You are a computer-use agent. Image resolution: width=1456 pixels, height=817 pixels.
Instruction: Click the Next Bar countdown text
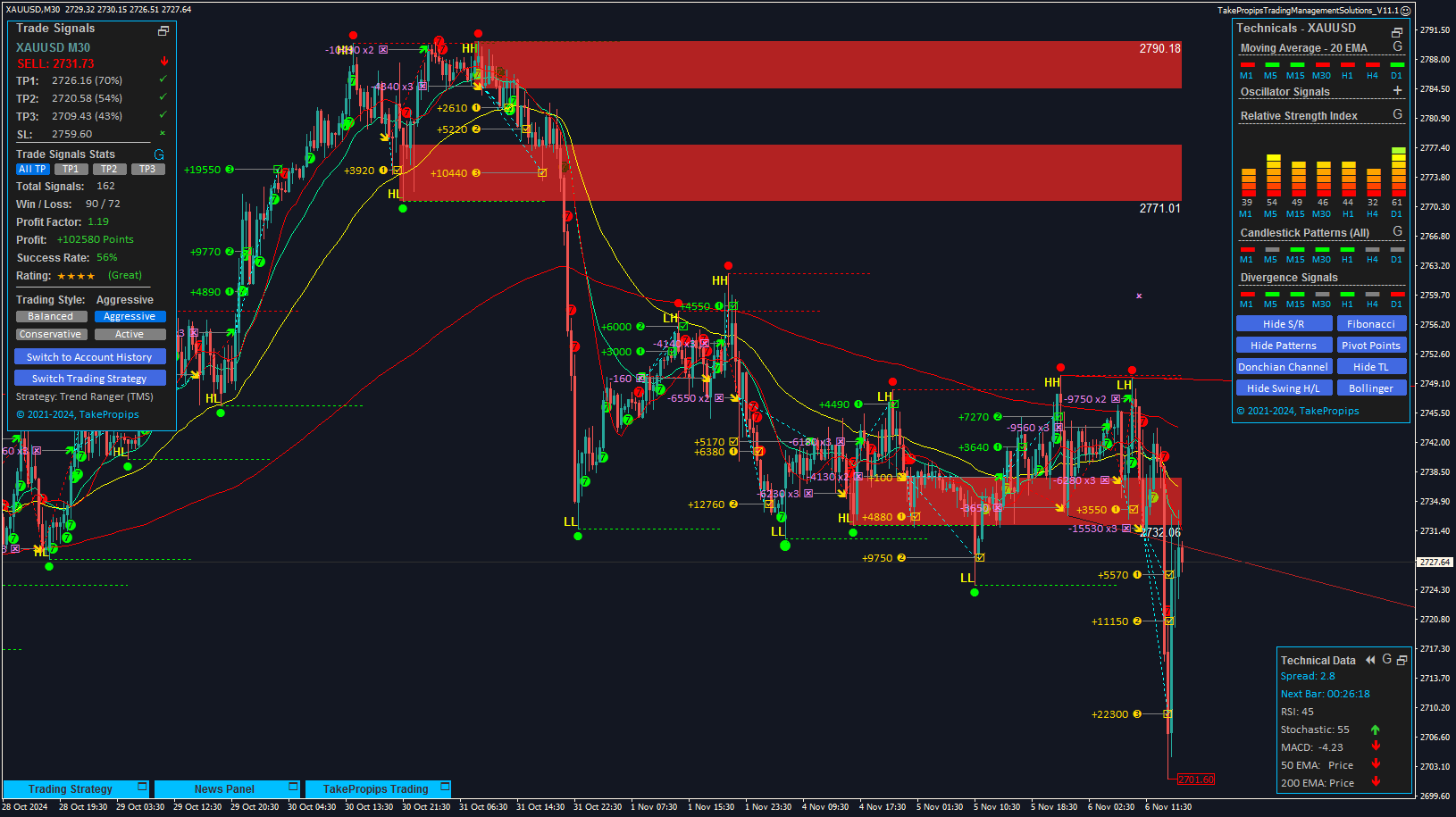1325,694
